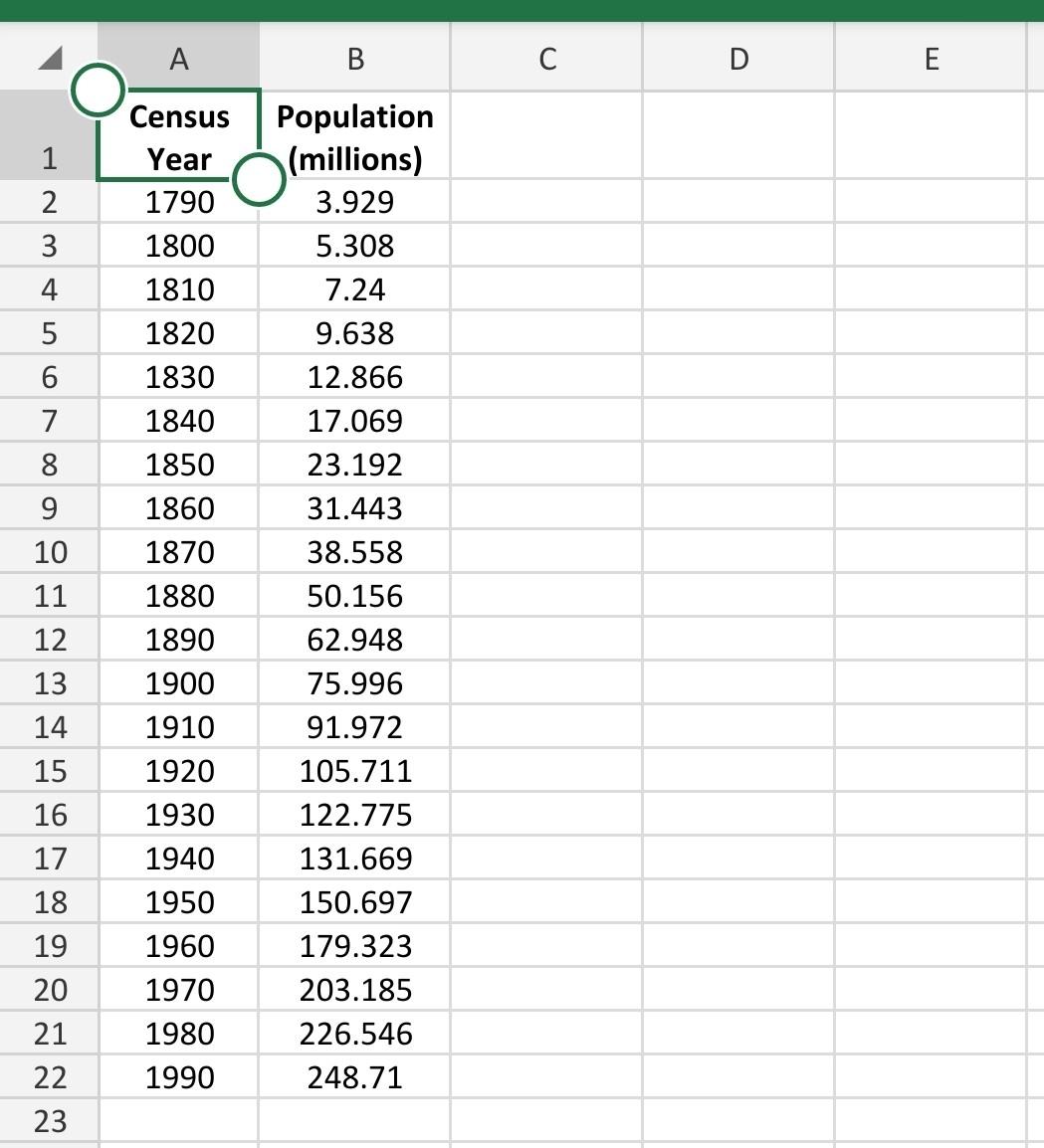The image size is (1044, 1148).
Task: Click cell containing 1810
Action: 179,289
